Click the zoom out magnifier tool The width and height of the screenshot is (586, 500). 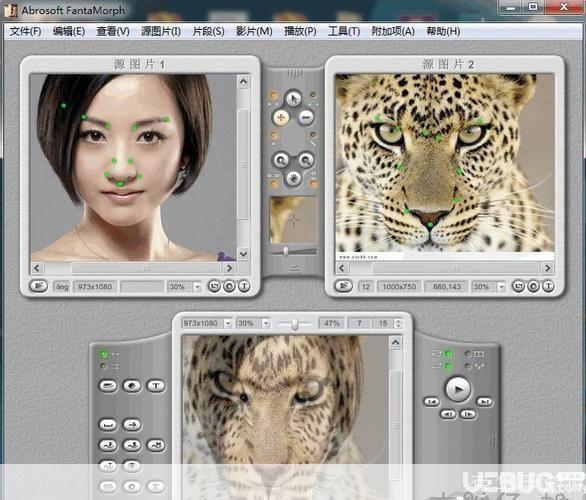coord(306,161)
